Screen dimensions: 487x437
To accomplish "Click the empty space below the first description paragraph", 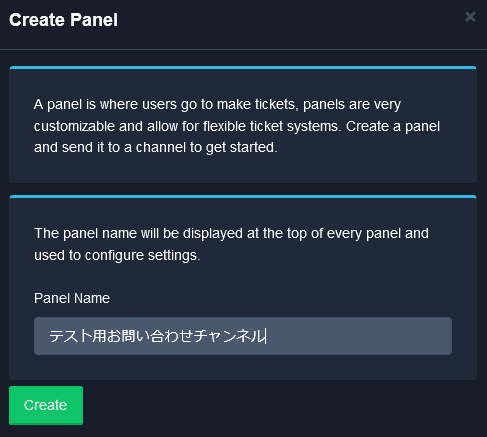I will 243,169.
